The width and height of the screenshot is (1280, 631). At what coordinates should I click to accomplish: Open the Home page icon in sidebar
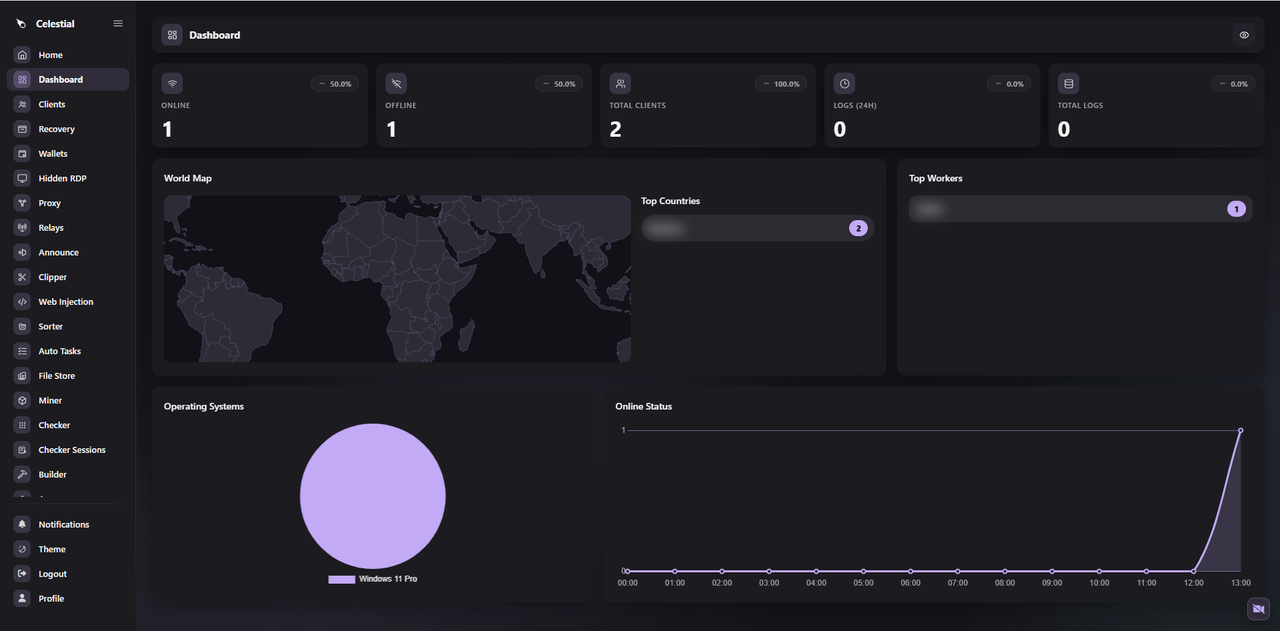(22, 55)
